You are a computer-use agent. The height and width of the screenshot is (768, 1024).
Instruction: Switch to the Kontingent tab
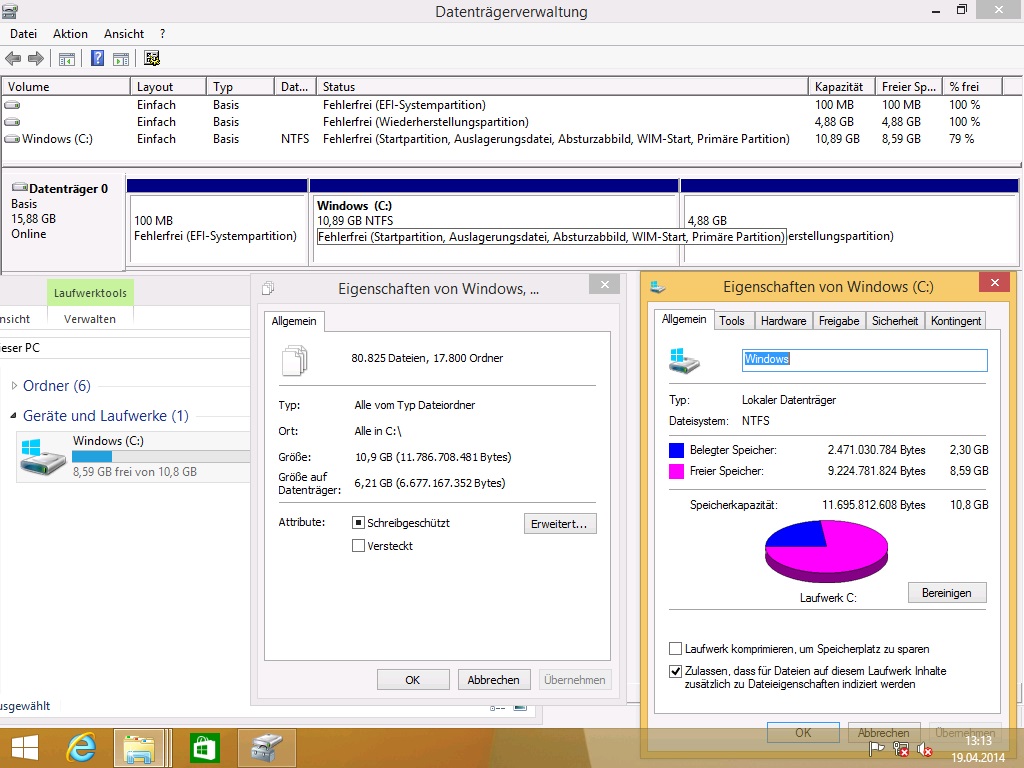(956, 321)
